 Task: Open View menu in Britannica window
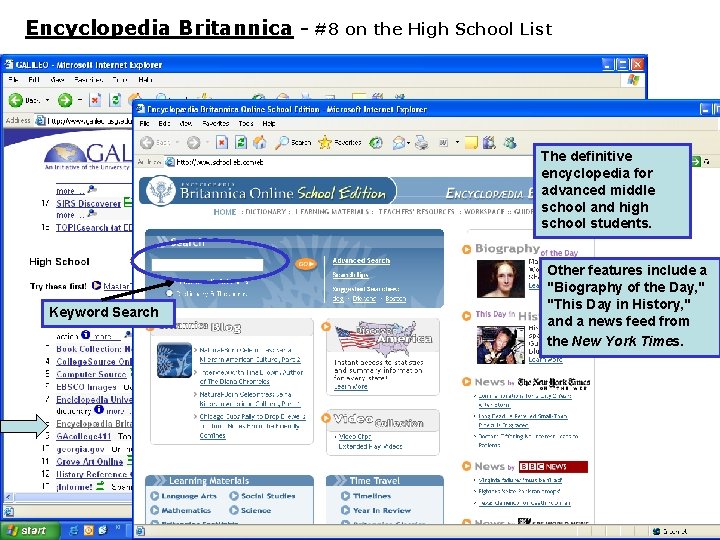[x=186, y=124]
